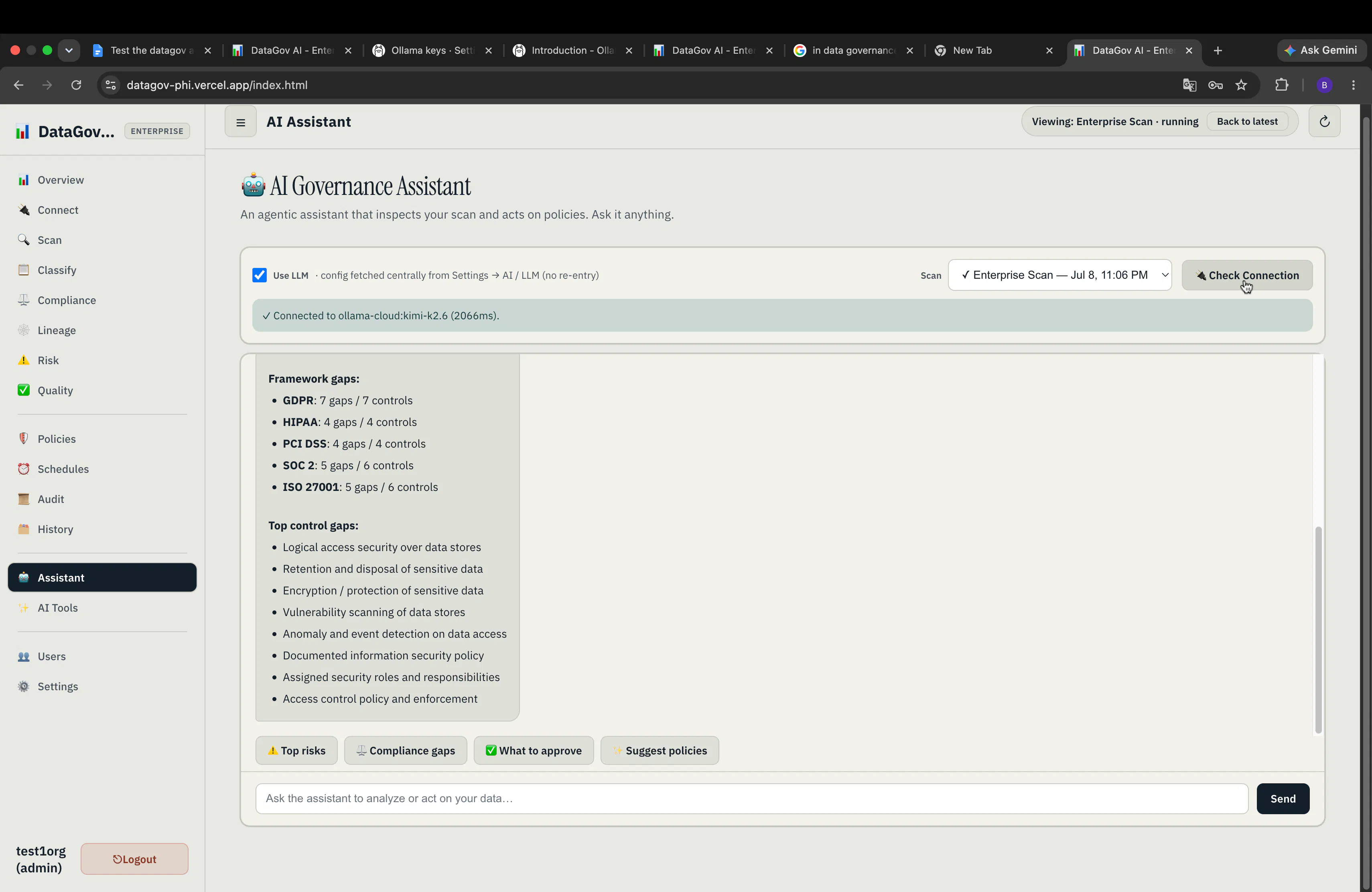Open the Policies page

pyautogui.click(x=102, y=438)
